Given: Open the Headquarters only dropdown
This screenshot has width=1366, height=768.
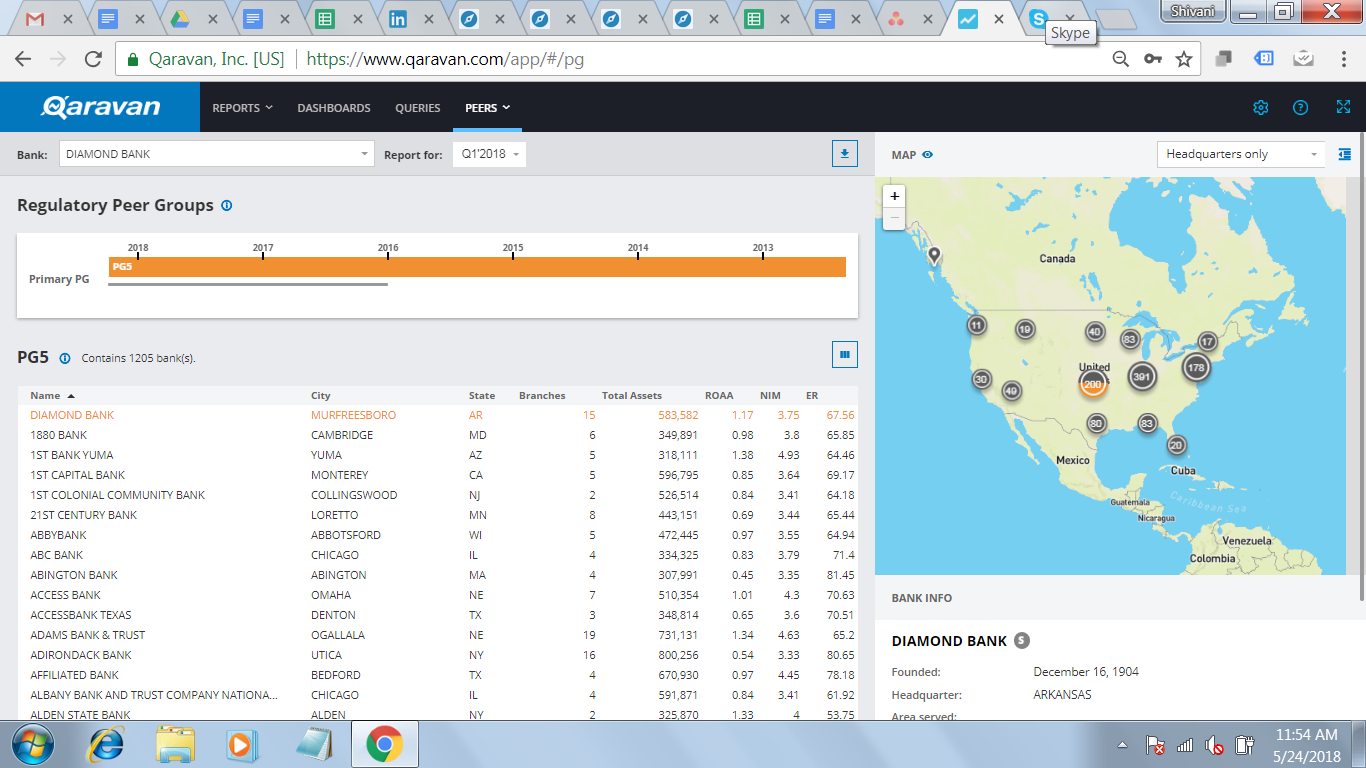Looking at the screenshot, I should pos(1240,154).
